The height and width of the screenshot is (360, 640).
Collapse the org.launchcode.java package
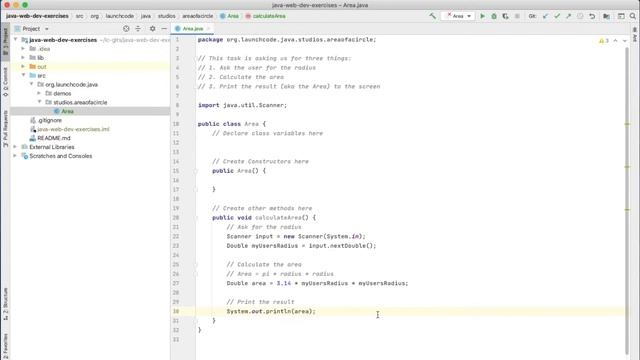pyautogui.click(x=31, y=84)
